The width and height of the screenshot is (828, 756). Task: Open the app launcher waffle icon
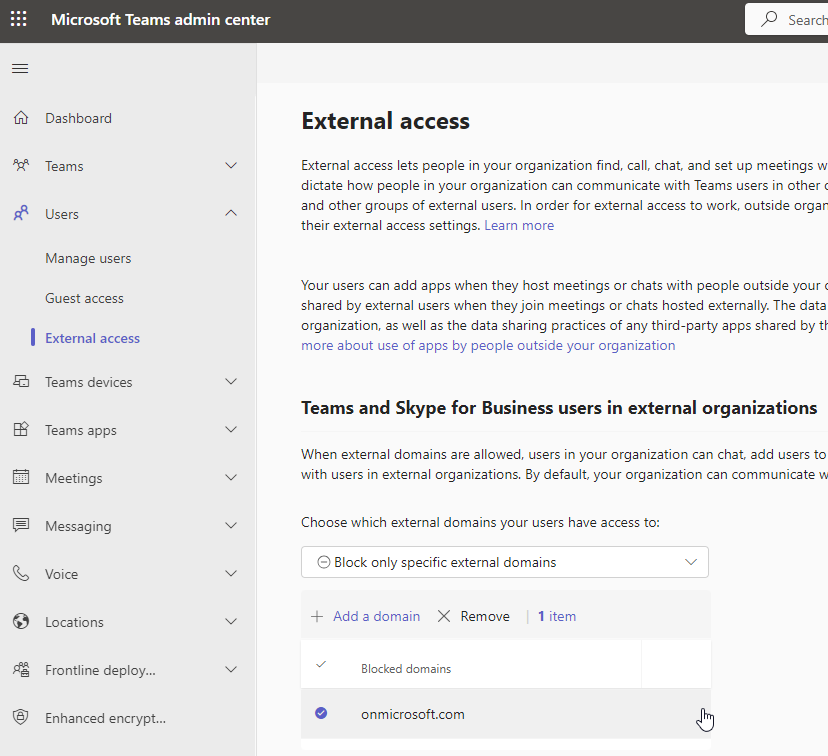[x=20, y=20]
